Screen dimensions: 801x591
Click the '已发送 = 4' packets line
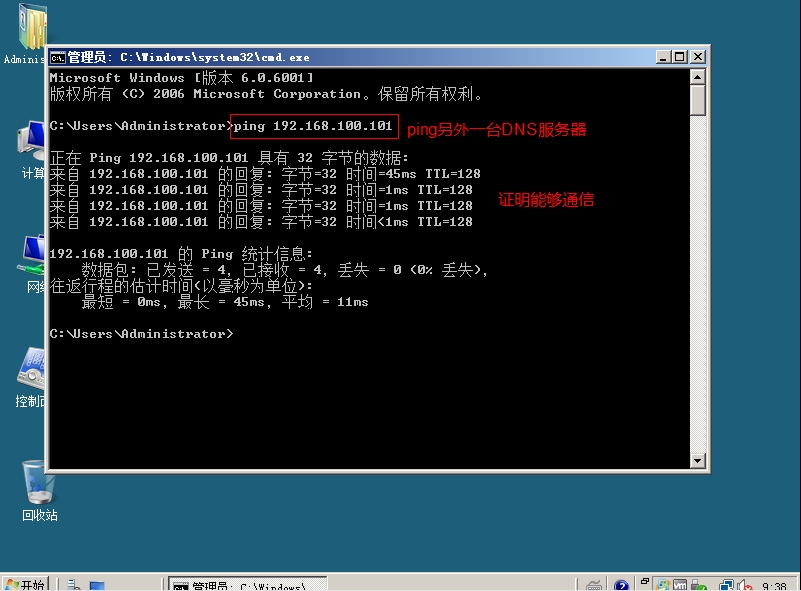point(284,270)
